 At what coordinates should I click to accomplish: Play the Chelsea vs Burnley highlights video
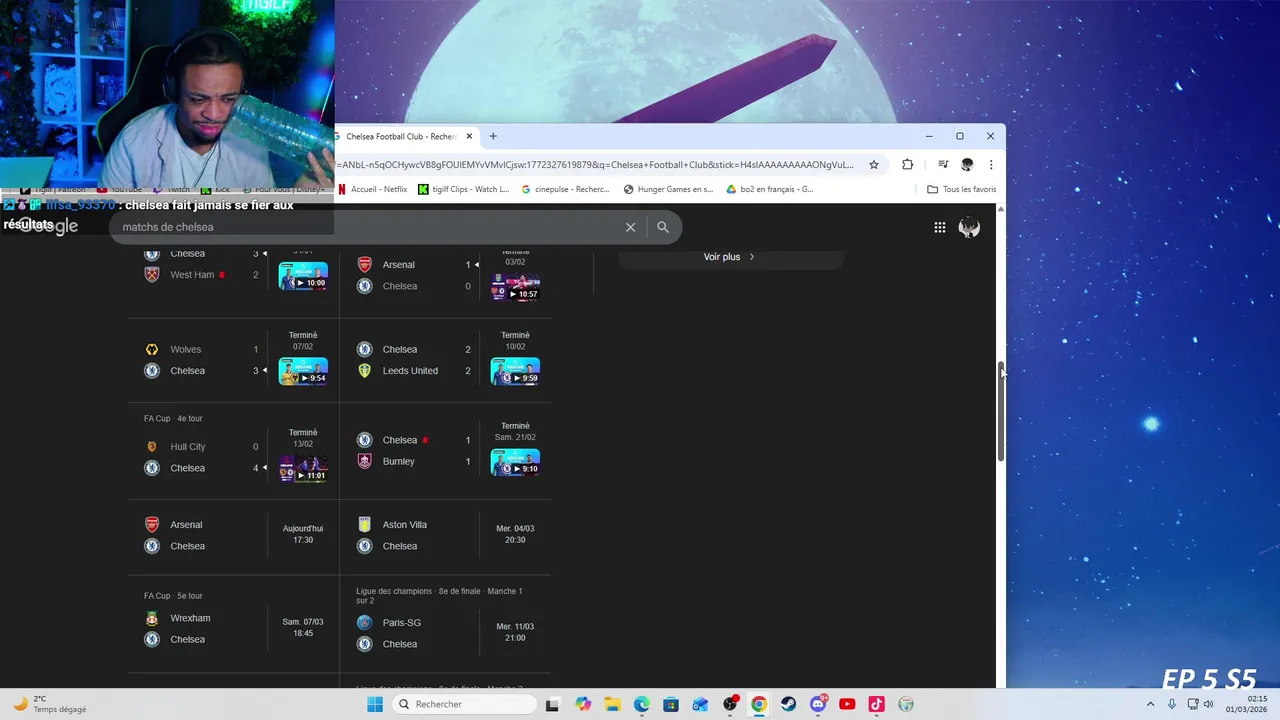[x=516, y=462]
